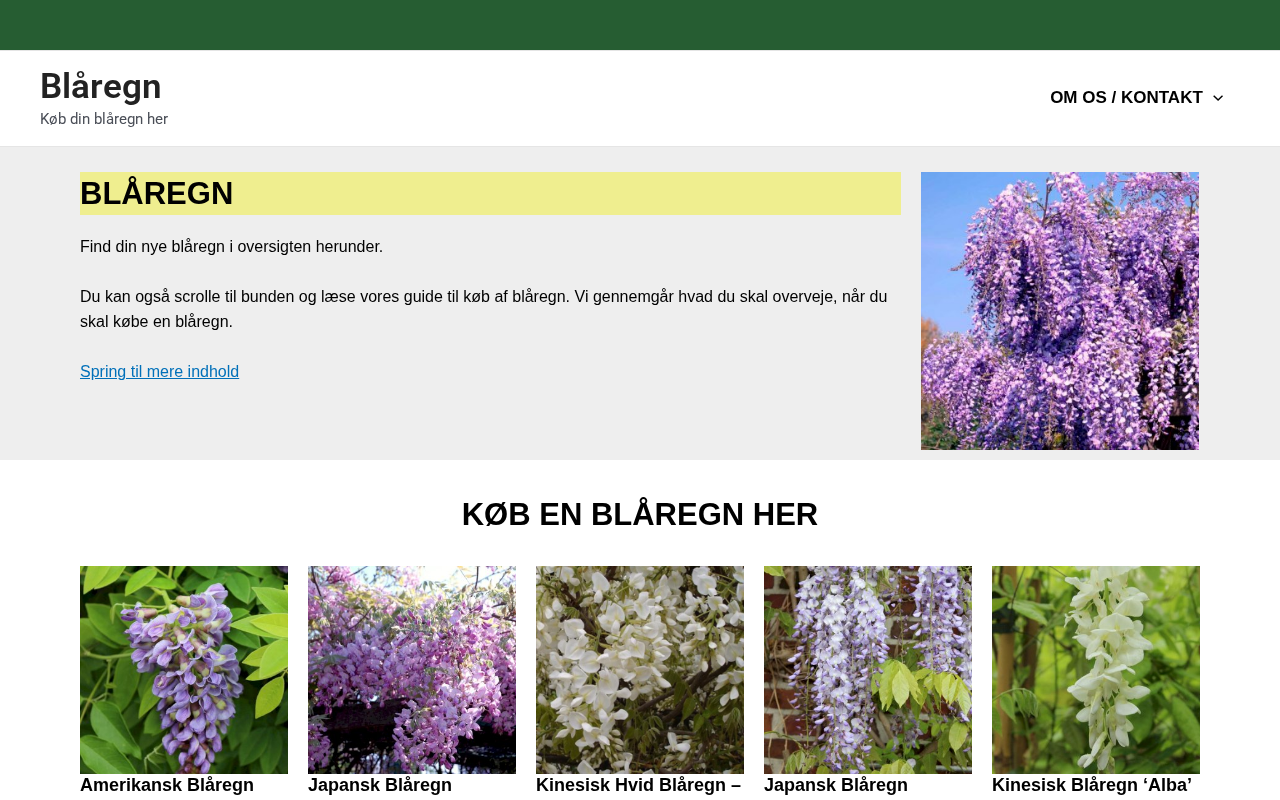Open the Kinesisk Blåregn 'Alba' product image

[1096, 670]
